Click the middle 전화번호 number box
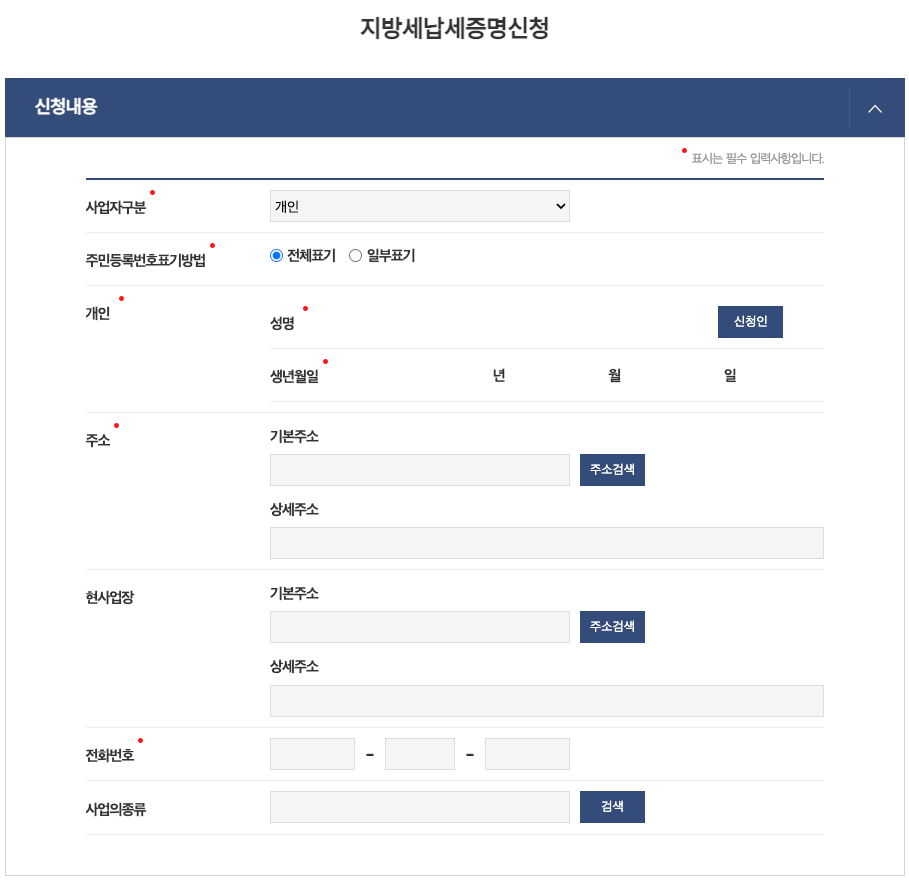 tap(419, 753)
